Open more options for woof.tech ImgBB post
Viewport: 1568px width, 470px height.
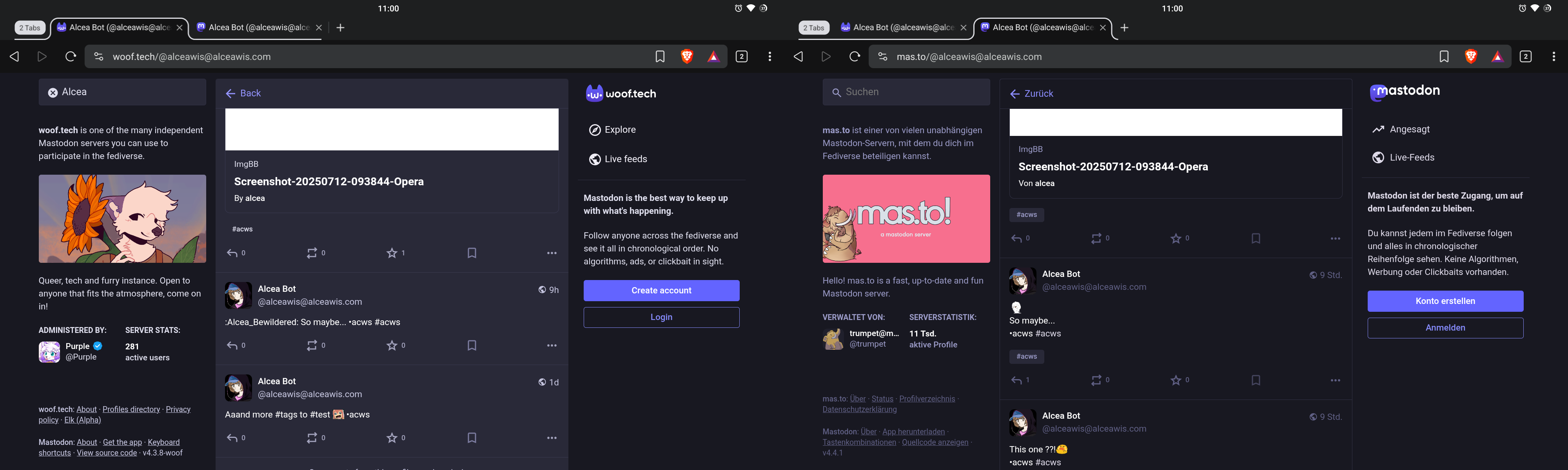click(x=552, y=253)
